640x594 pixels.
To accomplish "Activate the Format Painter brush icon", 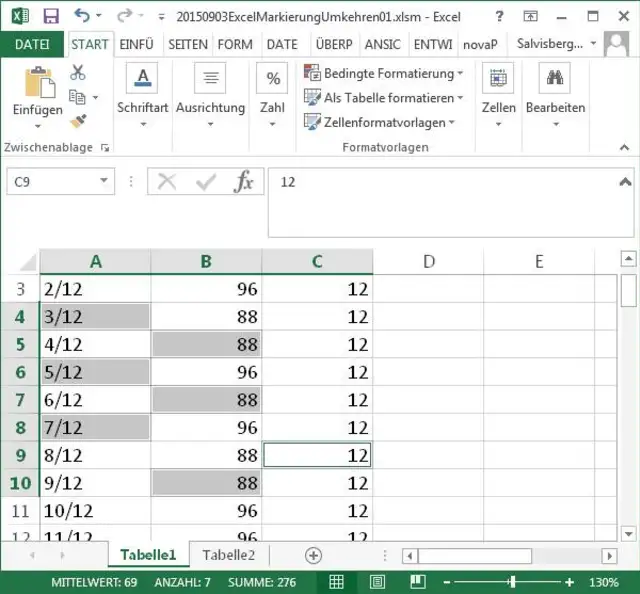I will (x=78, y=121).
